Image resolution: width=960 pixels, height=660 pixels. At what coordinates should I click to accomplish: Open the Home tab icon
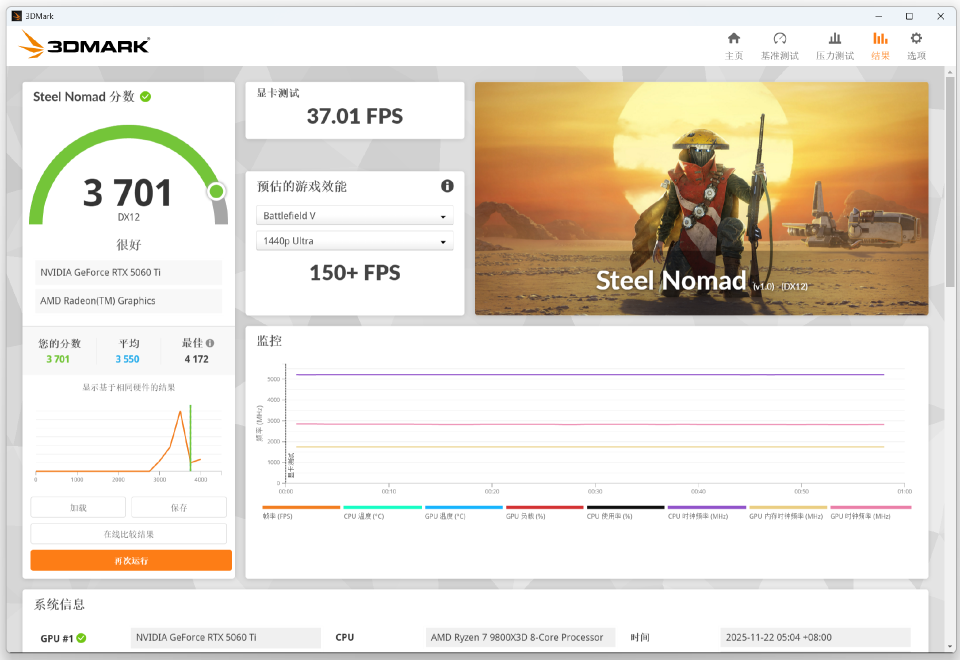733,39
